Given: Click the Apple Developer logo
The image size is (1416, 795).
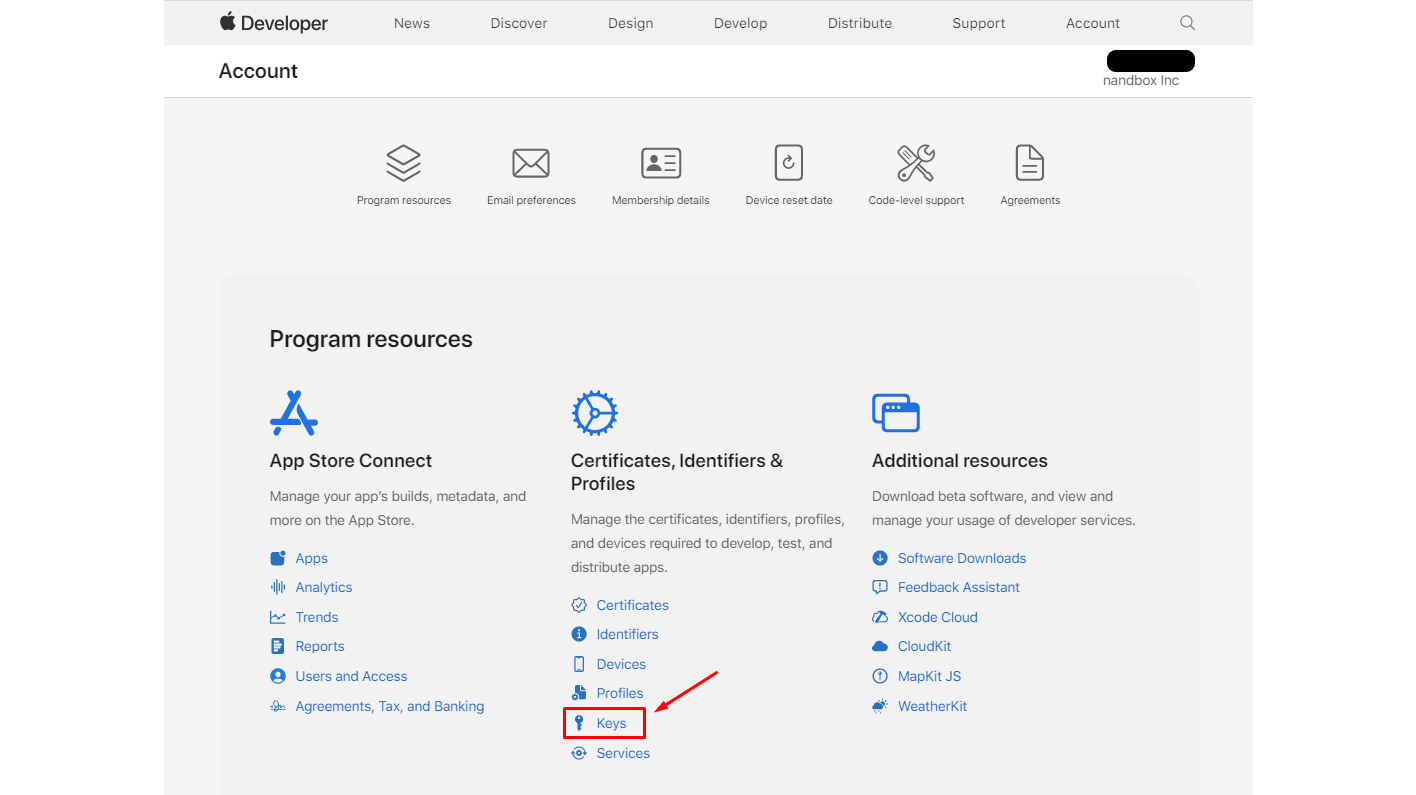Looking at the screenshot, I should tap(273, 22).
